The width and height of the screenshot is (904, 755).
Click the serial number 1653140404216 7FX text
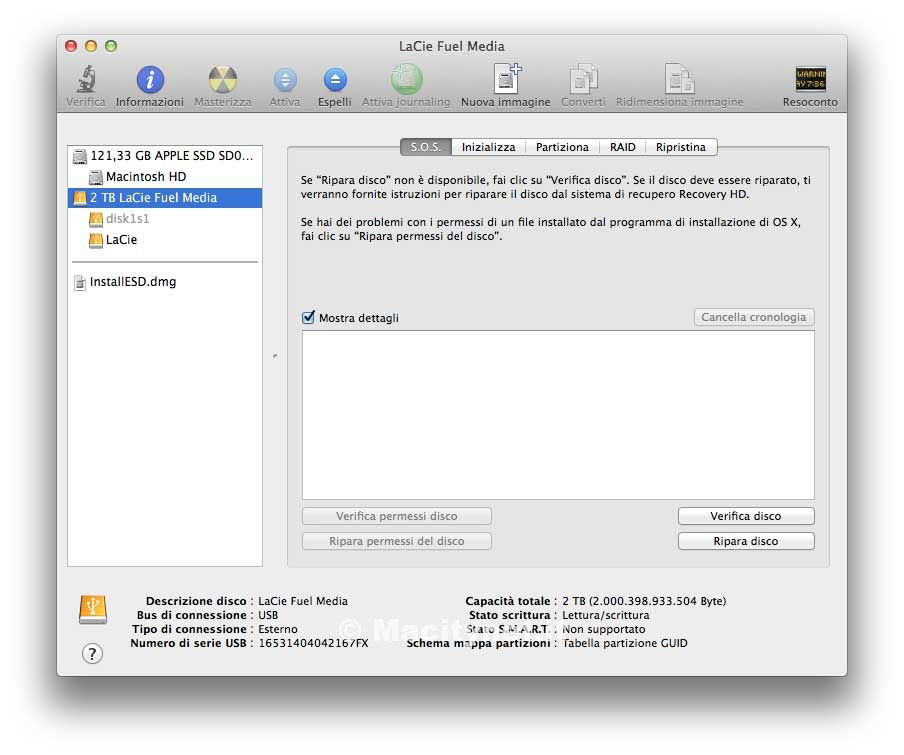click(313, 643)
